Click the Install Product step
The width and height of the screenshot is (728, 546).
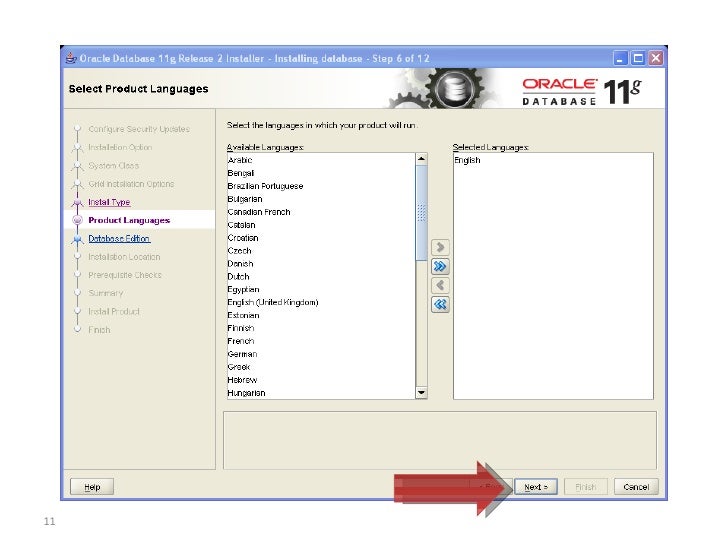(x=114, y=312)
